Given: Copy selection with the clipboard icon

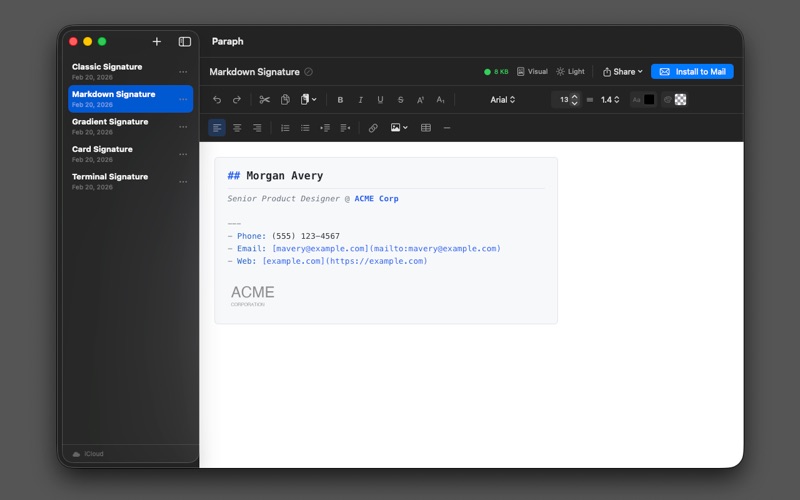Looking at the screenshot, I should coord(285,100).
